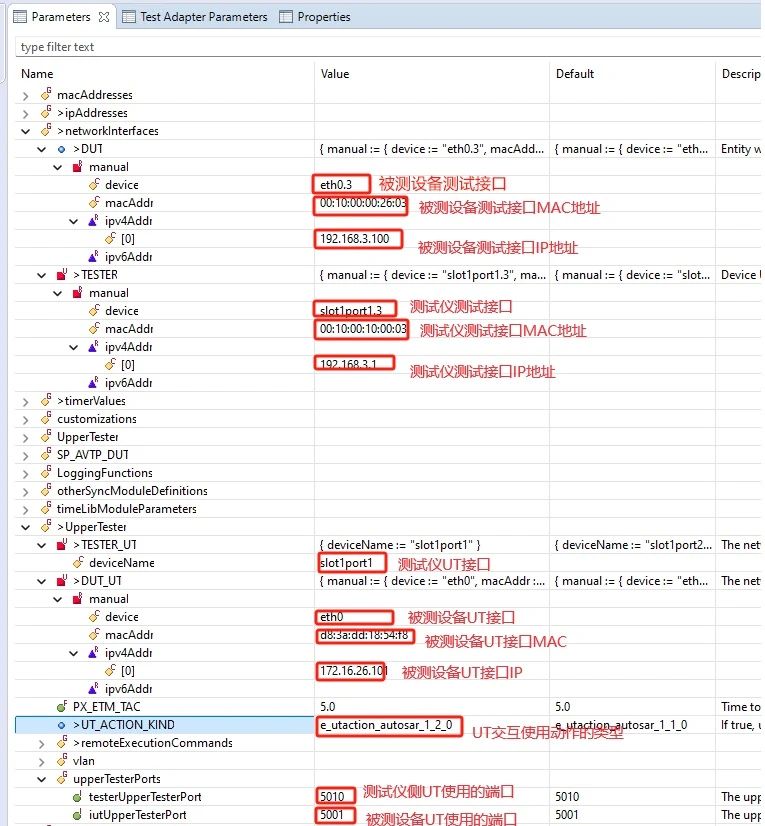This screenshot has width=765, height=826.
Task: Click the DUT module icon under networkInterfaces
Action: point(61,149)
